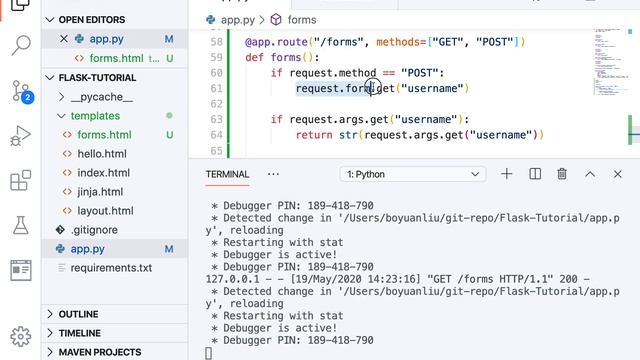The width and height of the screenshot is (640, 360).
Task: Open the terminal panel more actions ellipsis
Action: point(273,174)
